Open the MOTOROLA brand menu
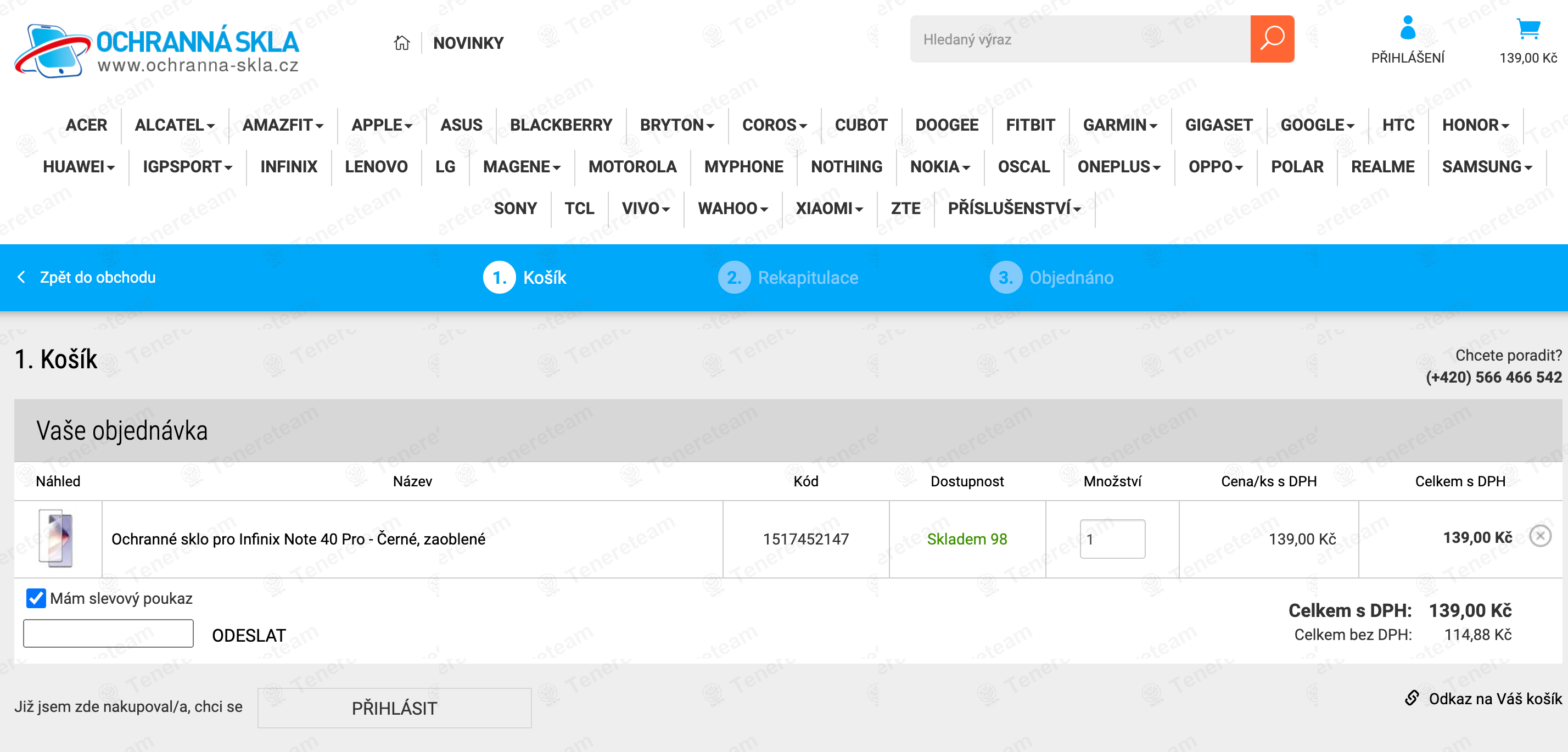This screenshot has height=752, width=1568. pos(632,167)
